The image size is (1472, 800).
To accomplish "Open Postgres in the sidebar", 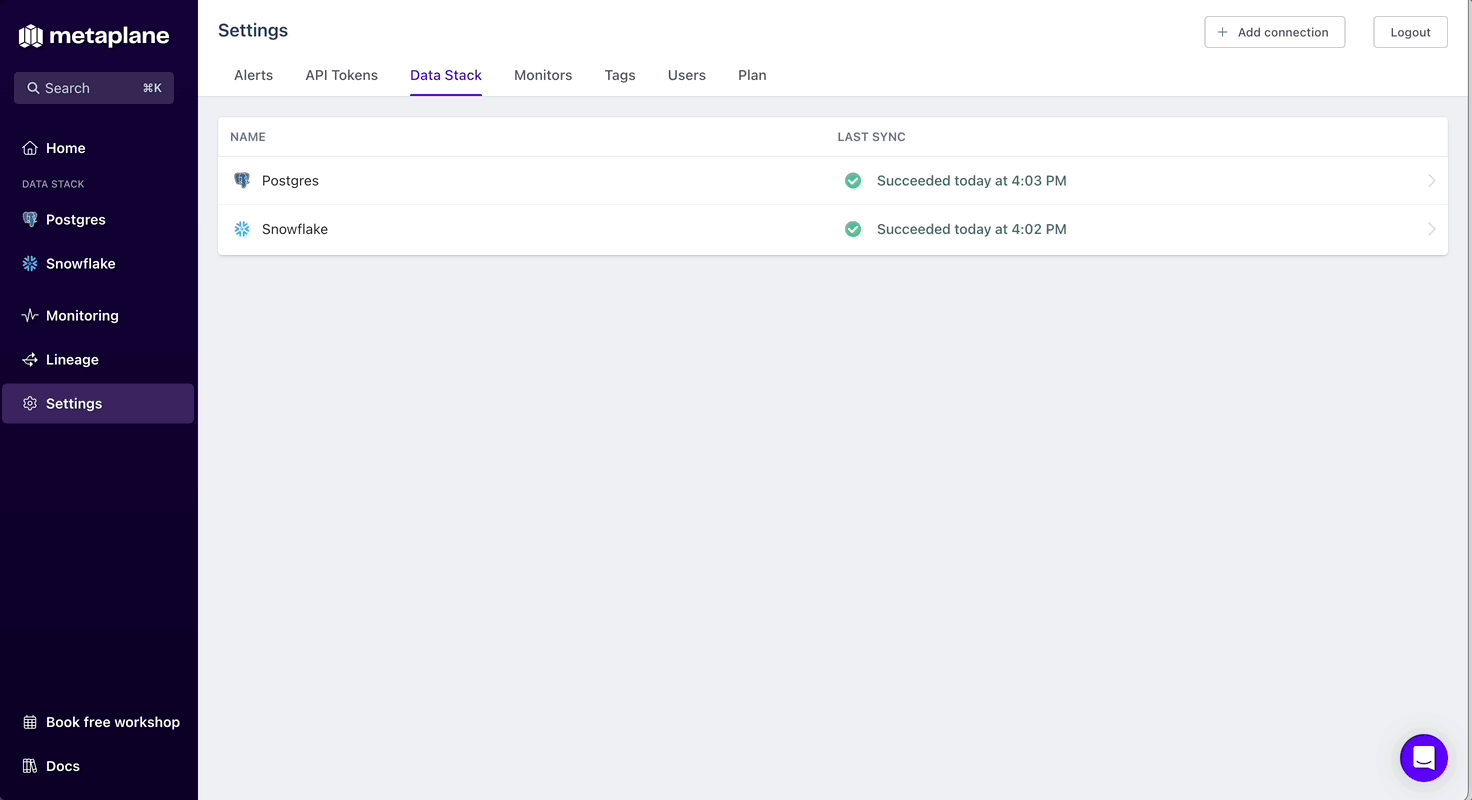I will click(x=98, y=220).
